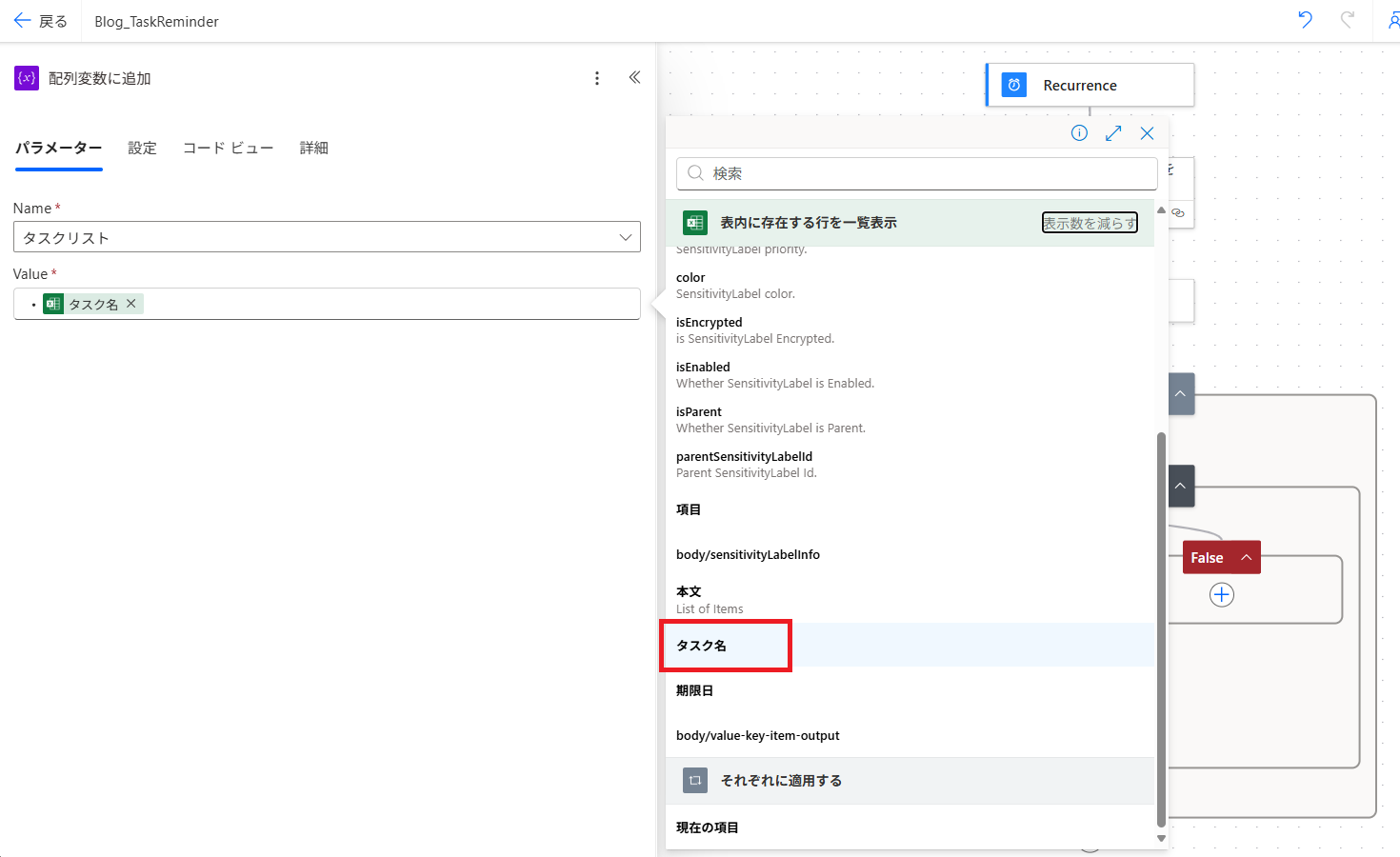Collapse the side panel with double chevron
The height and width of the screenshot is (857, 1400).
pyautogui.click(x=634, y=78)
